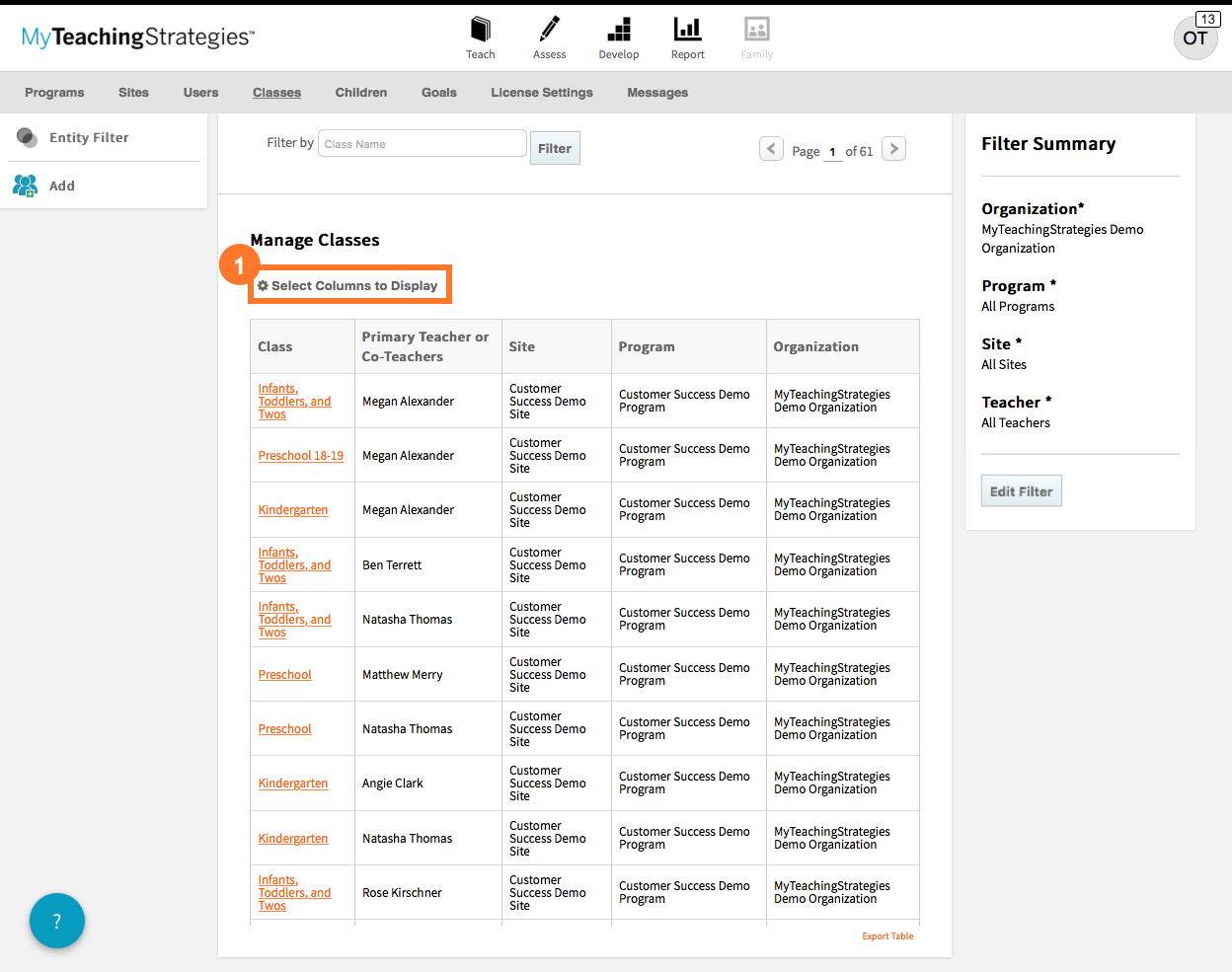Click the gear on Select Columns to Display
1232x972 pixels.
click(x=263, y=285)
